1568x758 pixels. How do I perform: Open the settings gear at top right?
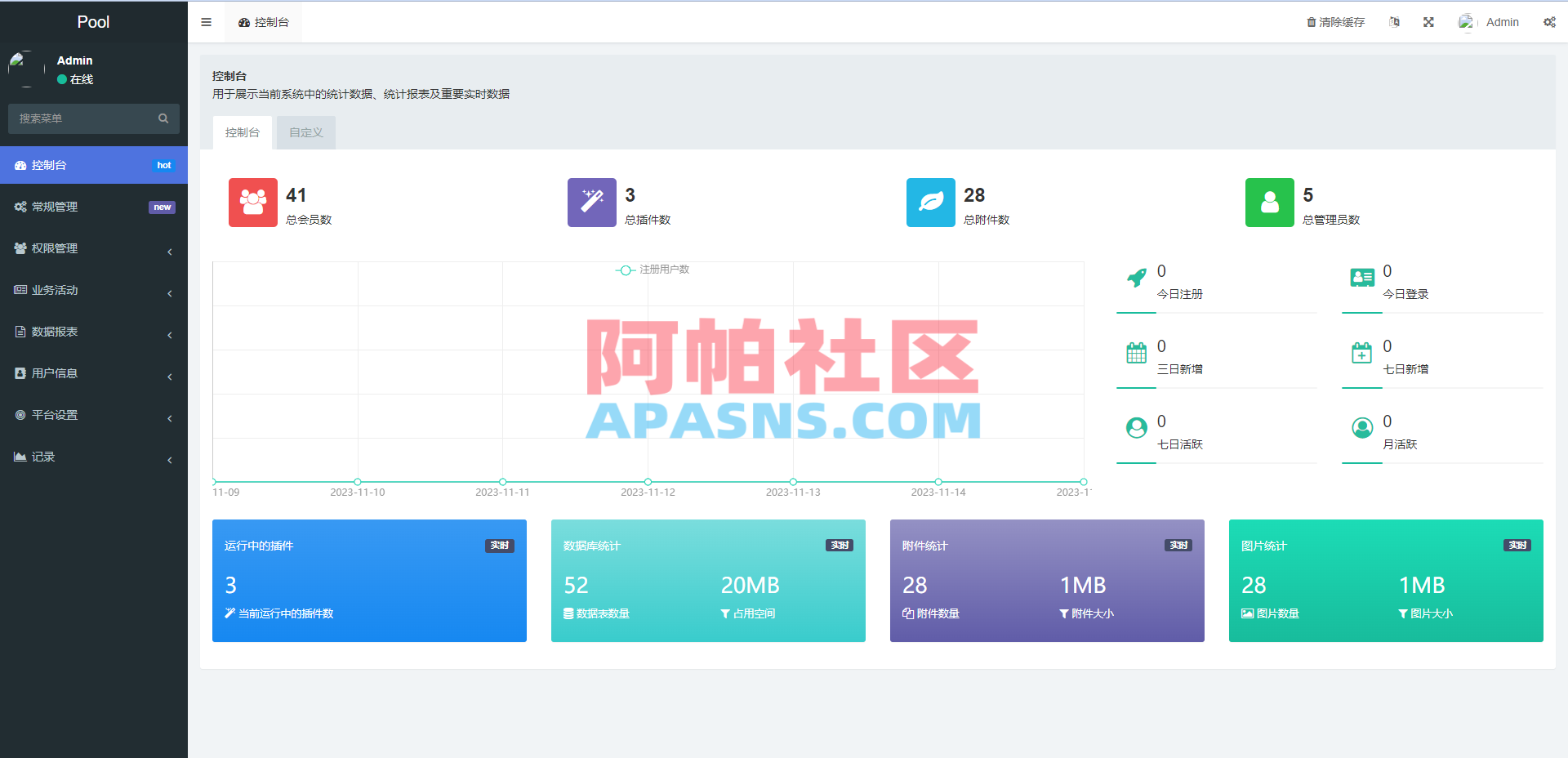(1549, 21)
